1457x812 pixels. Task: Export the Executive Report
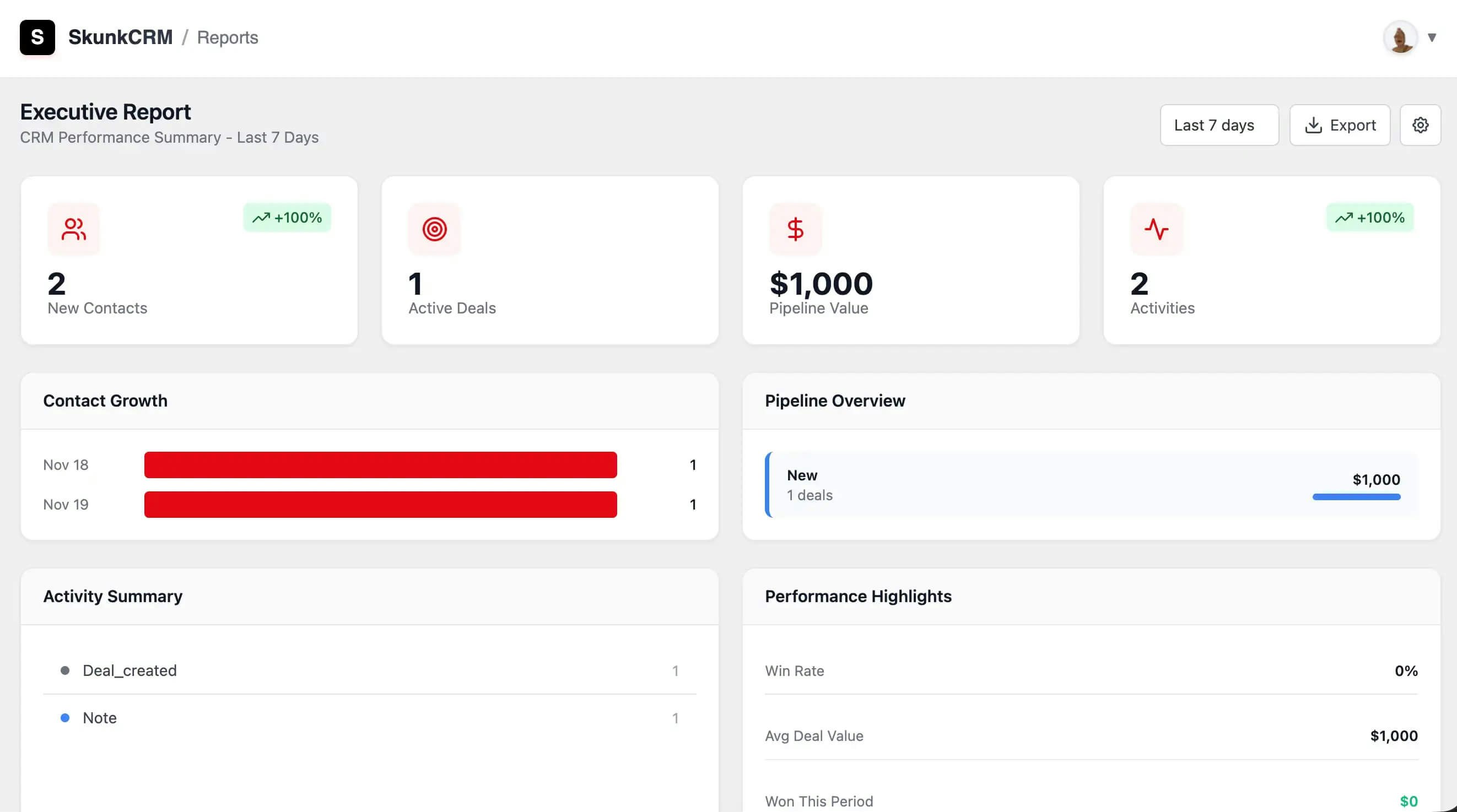[1340, 125]
